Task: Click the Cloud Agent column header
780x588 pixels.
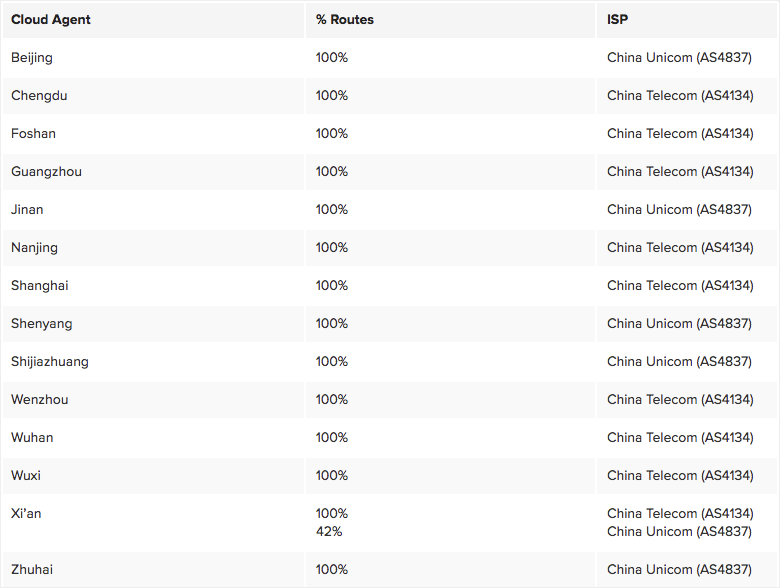Action: click(x=51, y=20)
